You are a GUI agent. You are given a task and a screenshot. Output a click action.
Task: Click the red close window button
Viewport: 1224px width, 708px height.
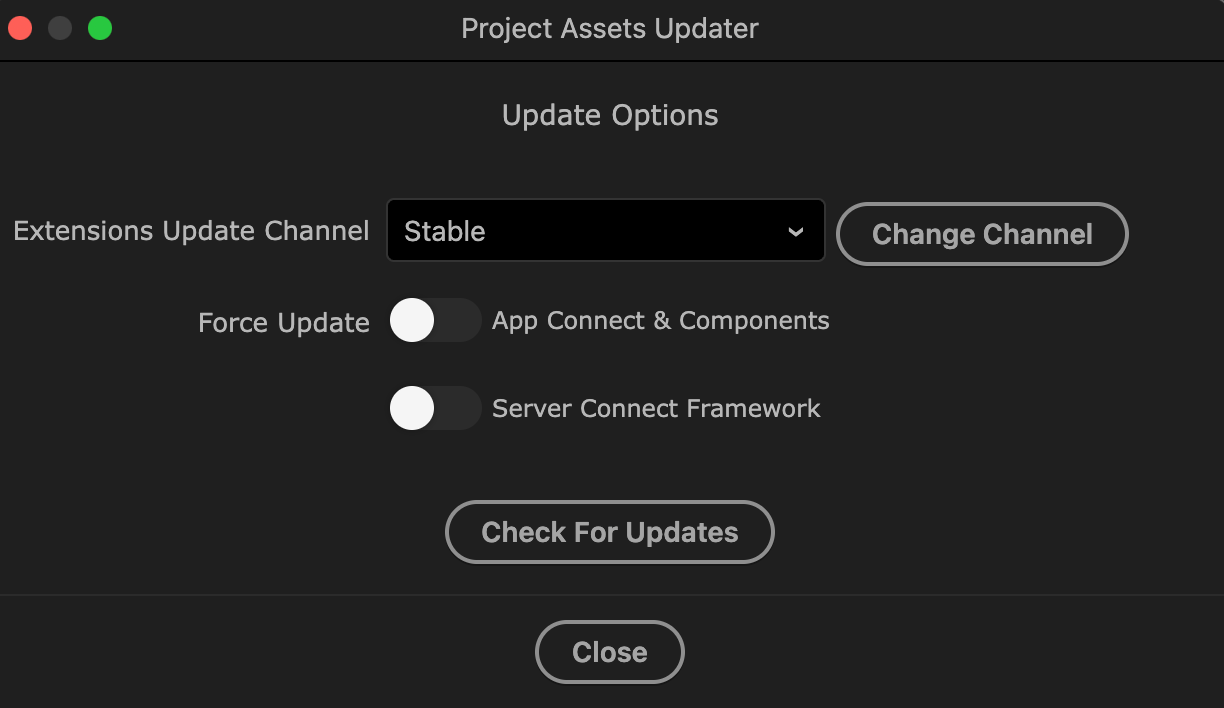click(x=20, y=28)
